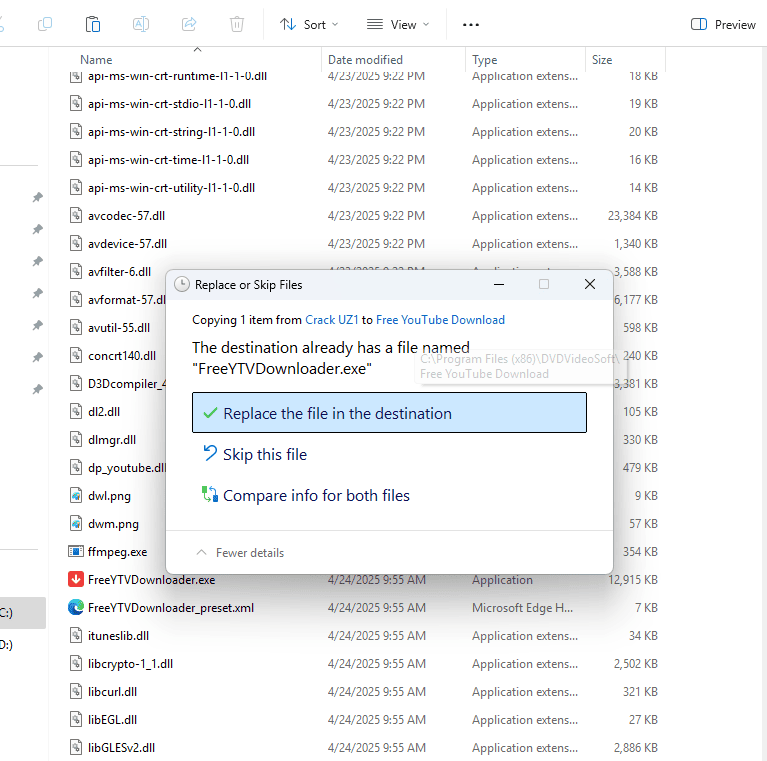Select the dp_youtube.dll file name

point(127,468)
